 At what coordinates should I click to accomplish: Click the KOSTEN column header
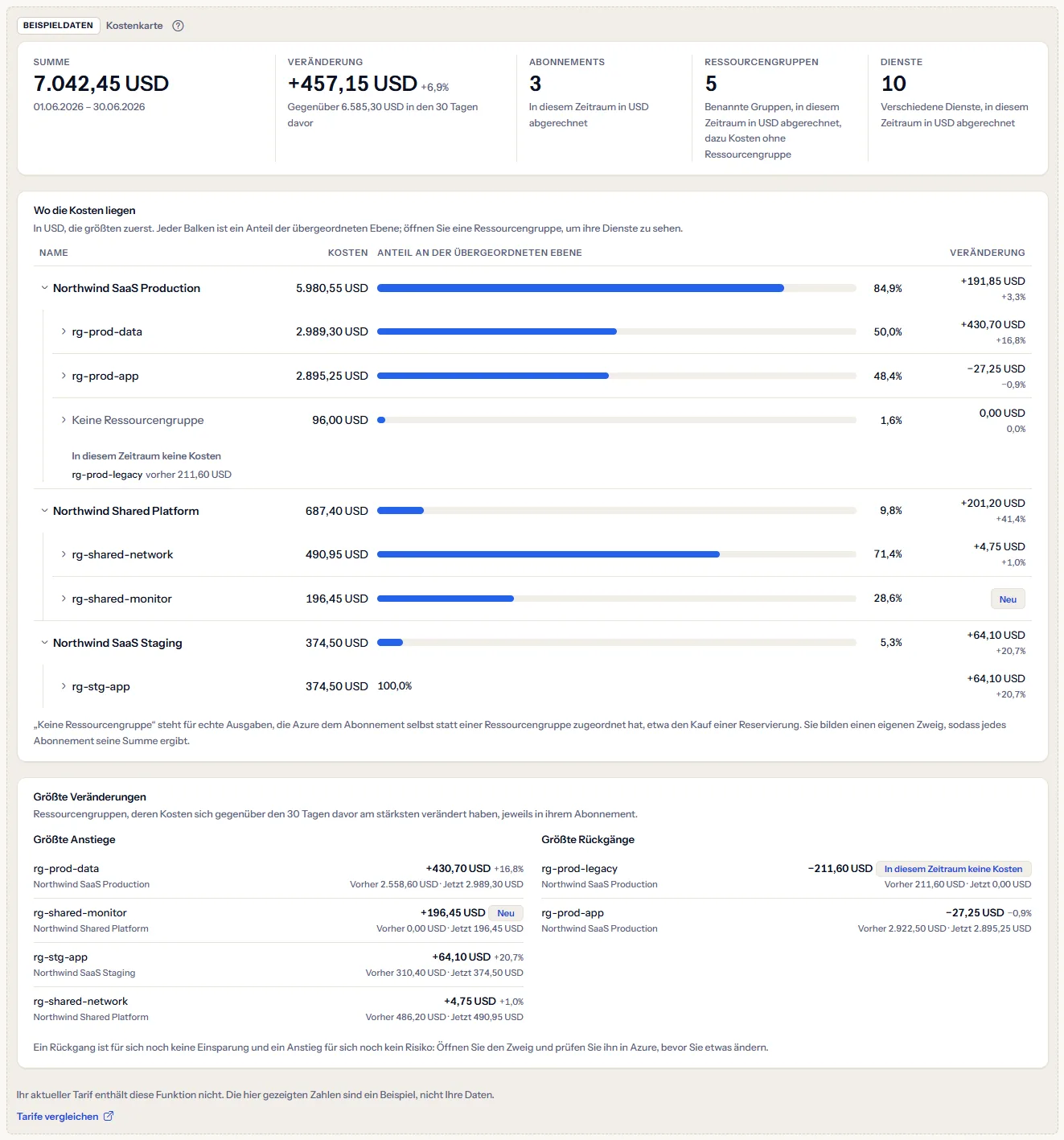click(348, 253)
